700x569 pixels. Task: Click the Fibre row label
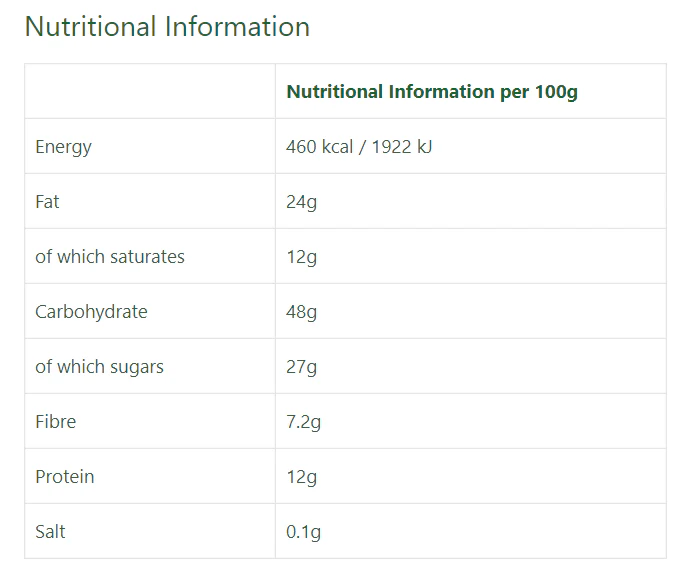tap(56, 422)
